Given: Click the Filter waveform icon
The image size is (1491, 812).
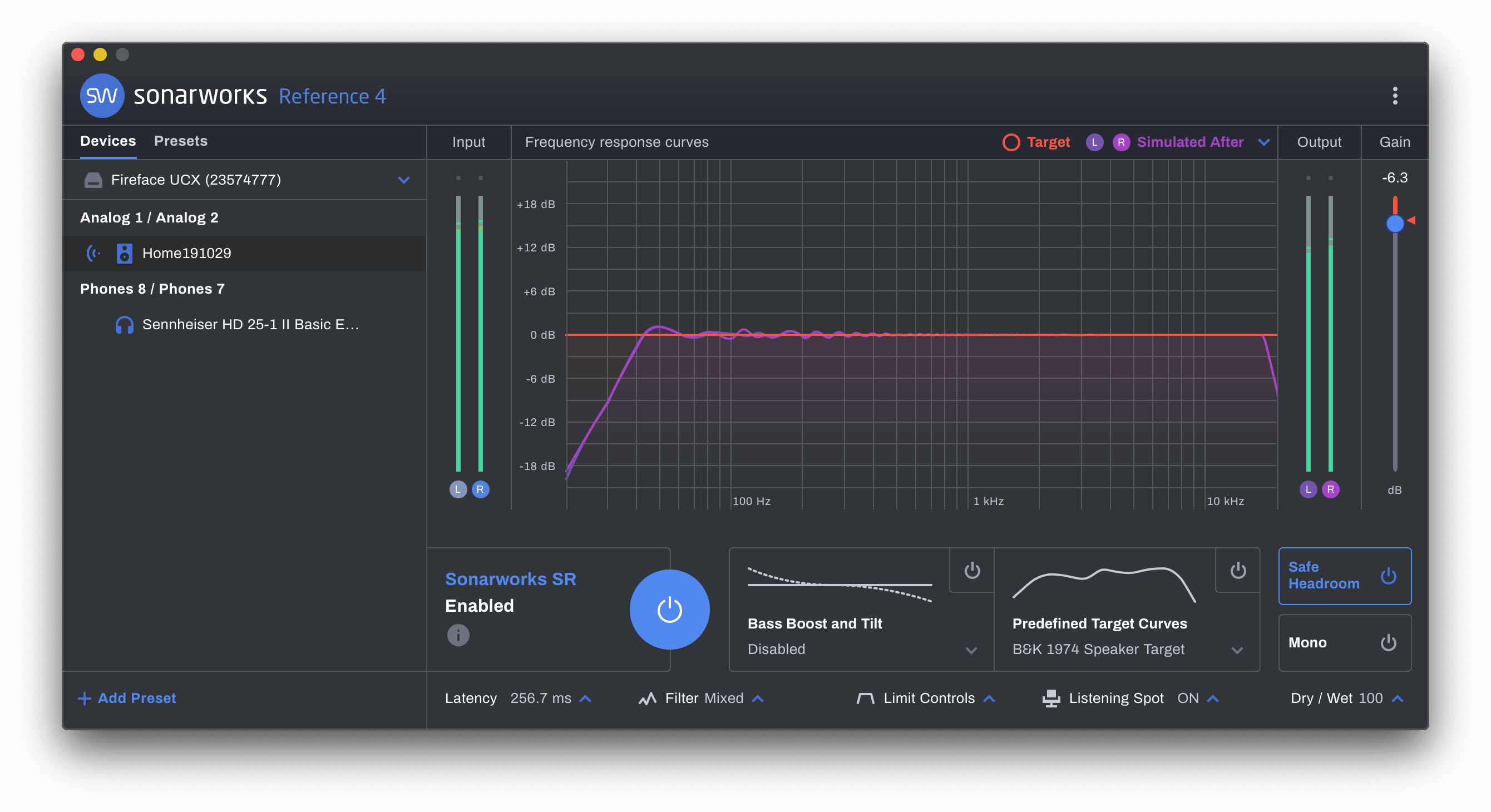Looking at the screenshot, I should click(647, 699).
